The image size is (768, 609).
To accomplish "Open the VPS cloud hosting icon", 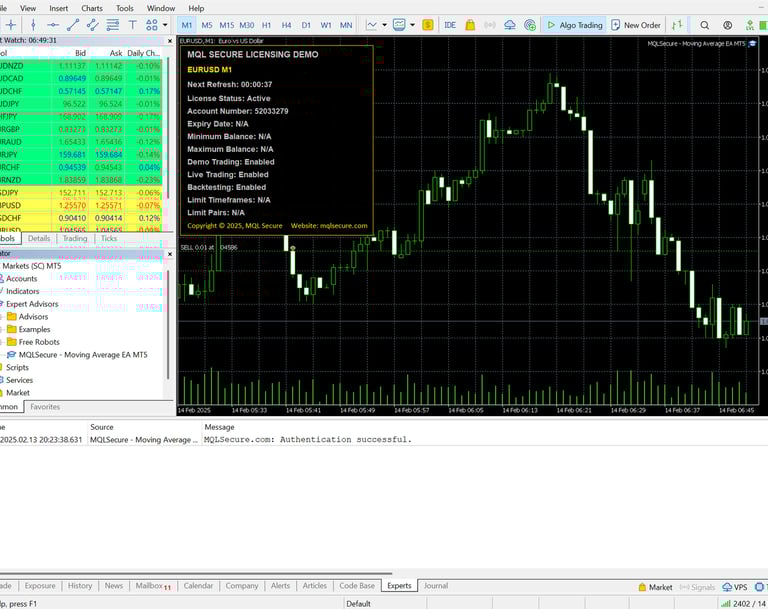I will pyautogui.click(x=510, y=25).
